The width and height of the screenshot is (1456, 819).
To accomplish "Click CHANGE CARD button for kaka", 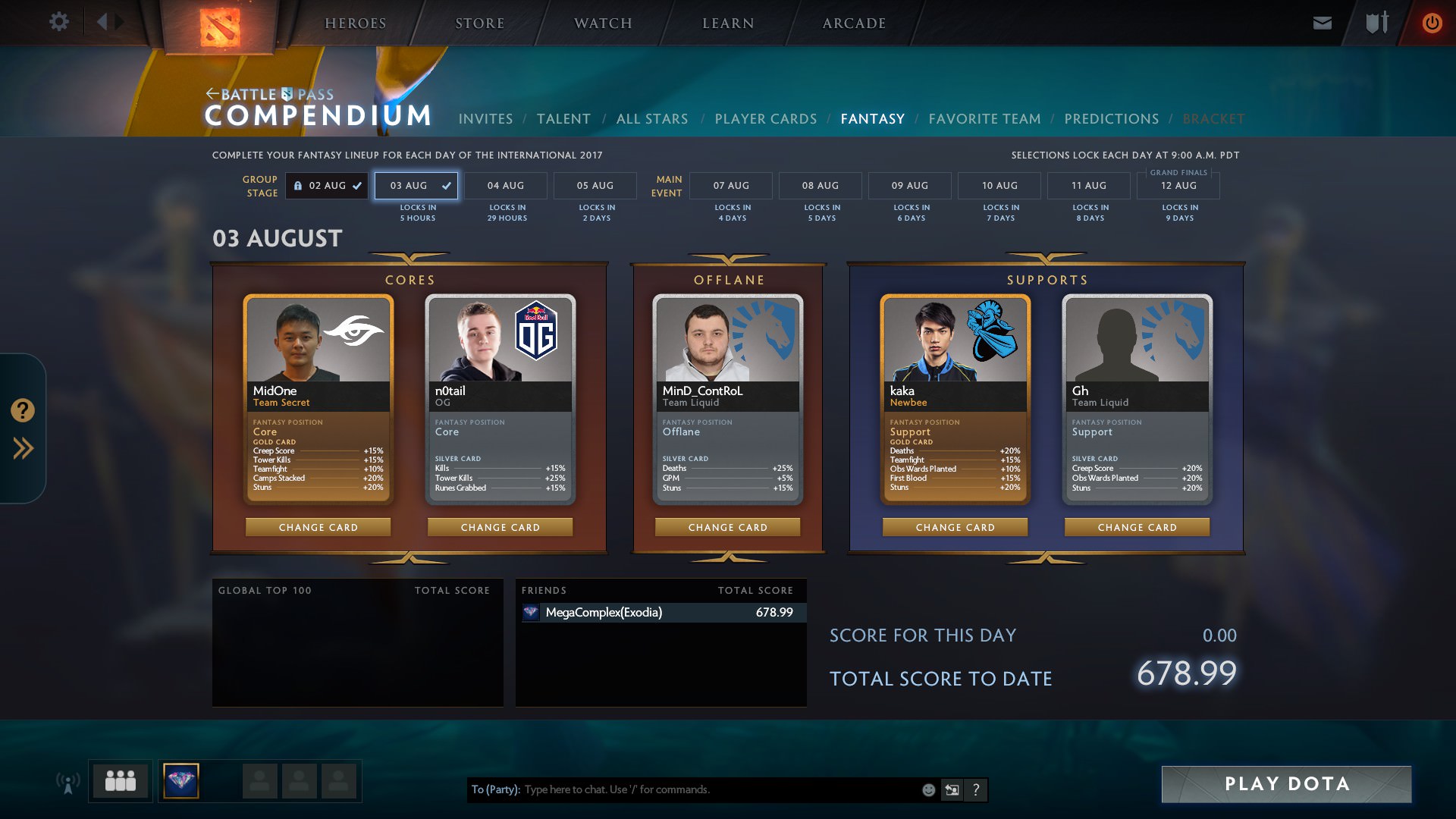I will pyautogui.click(x=955, y=527).
